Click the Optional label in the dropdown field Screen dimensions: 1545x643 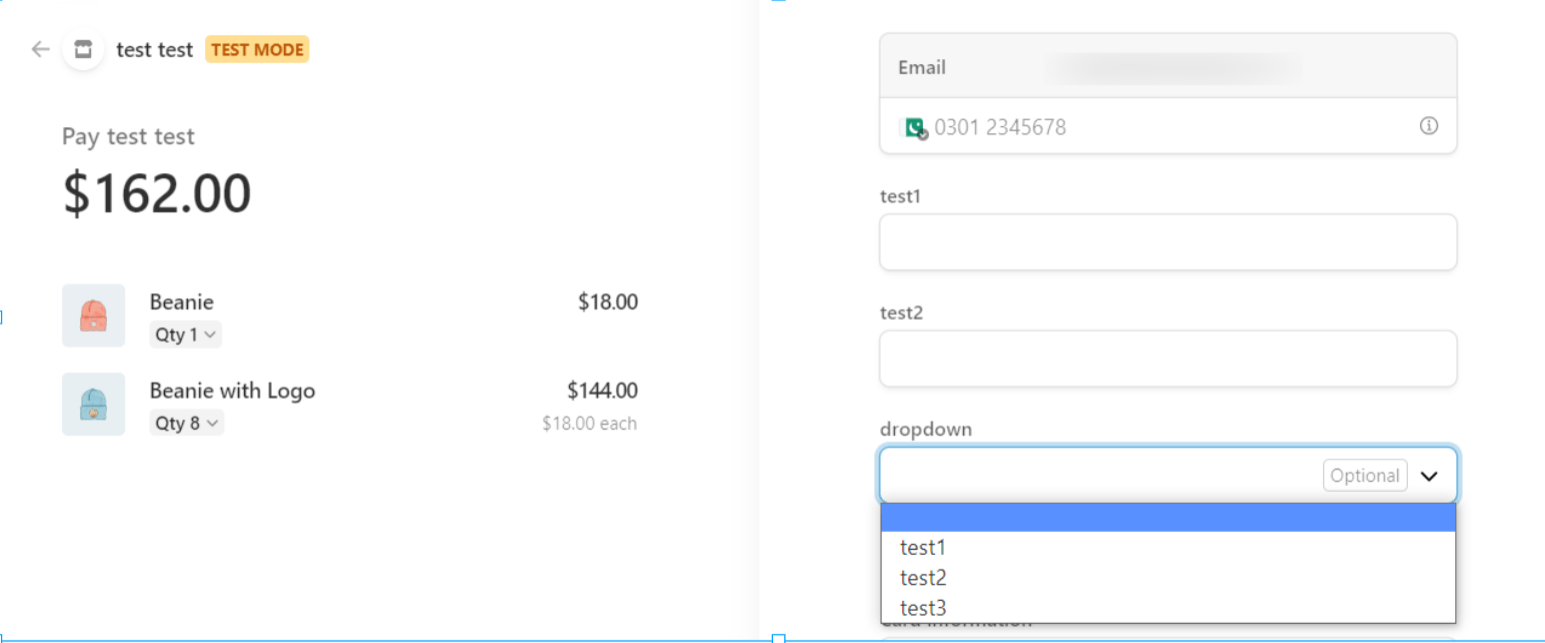tap(1365, 476)
